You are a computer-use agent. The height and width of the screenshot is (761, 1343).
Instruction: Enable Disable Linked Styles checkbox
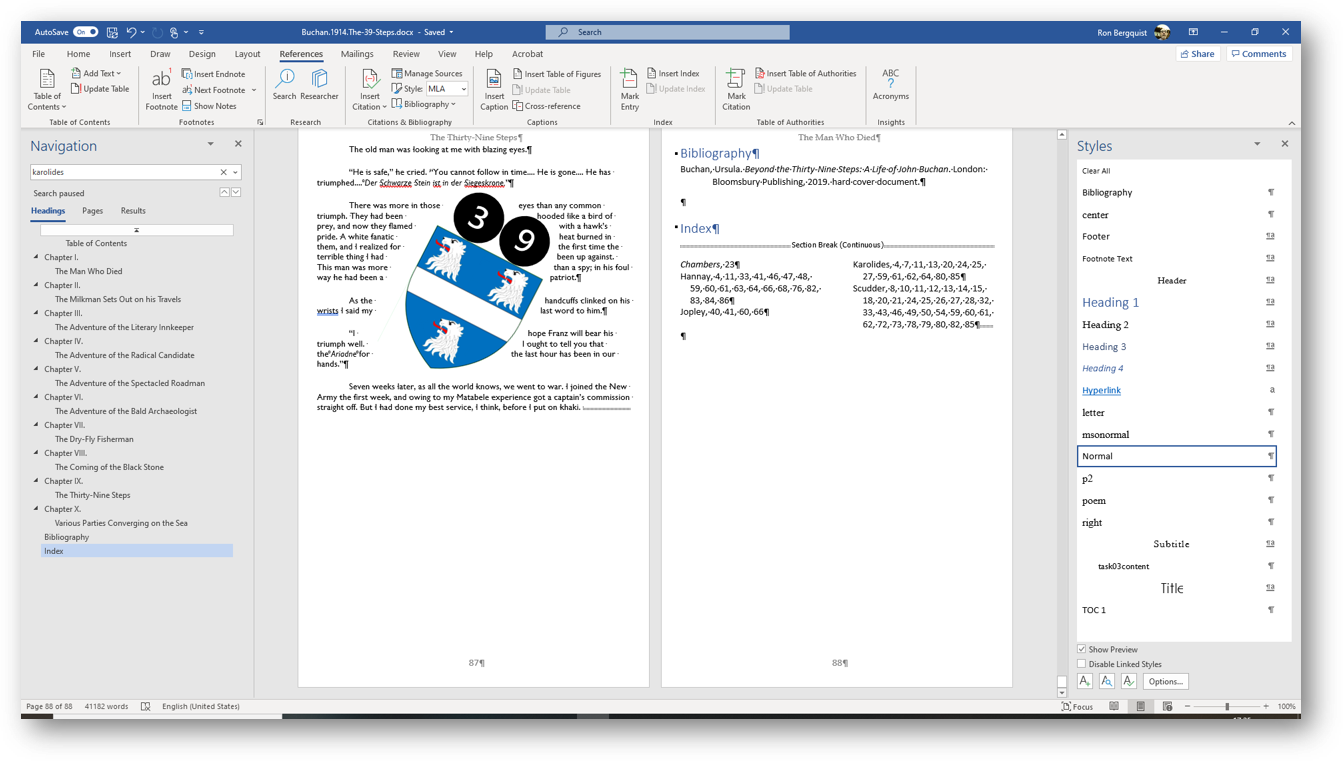coord(1082,664)
